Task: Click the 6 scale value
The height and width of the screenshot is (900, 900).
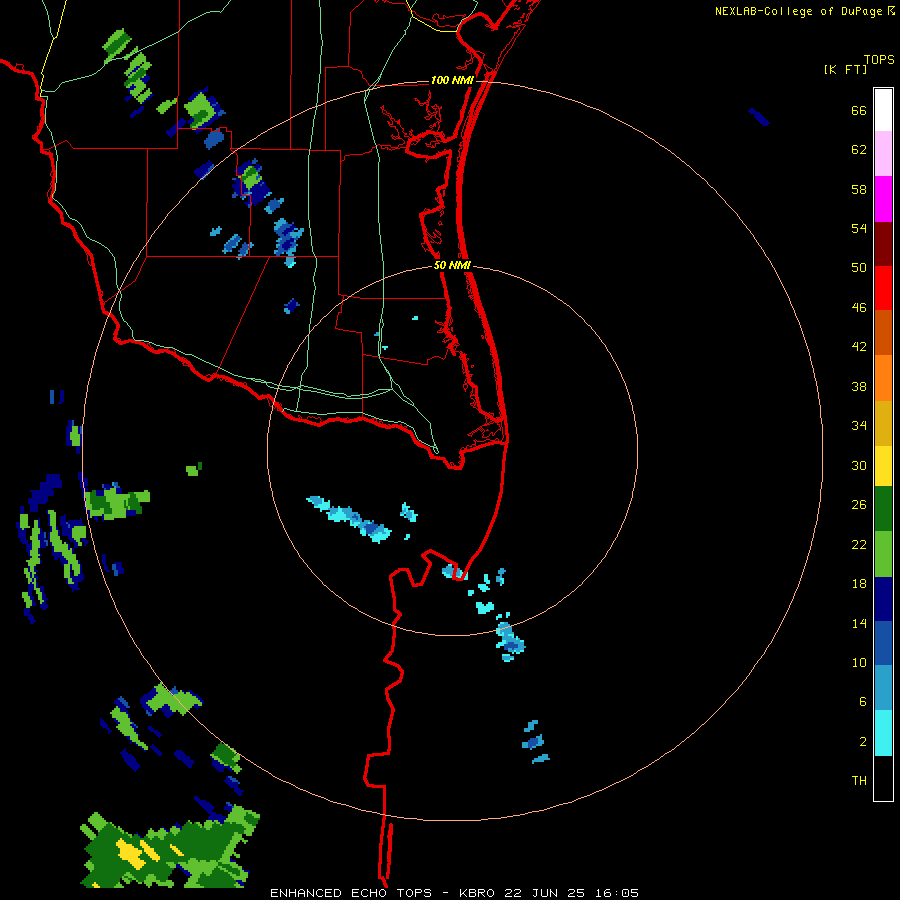Action: [x=863, y=702]
